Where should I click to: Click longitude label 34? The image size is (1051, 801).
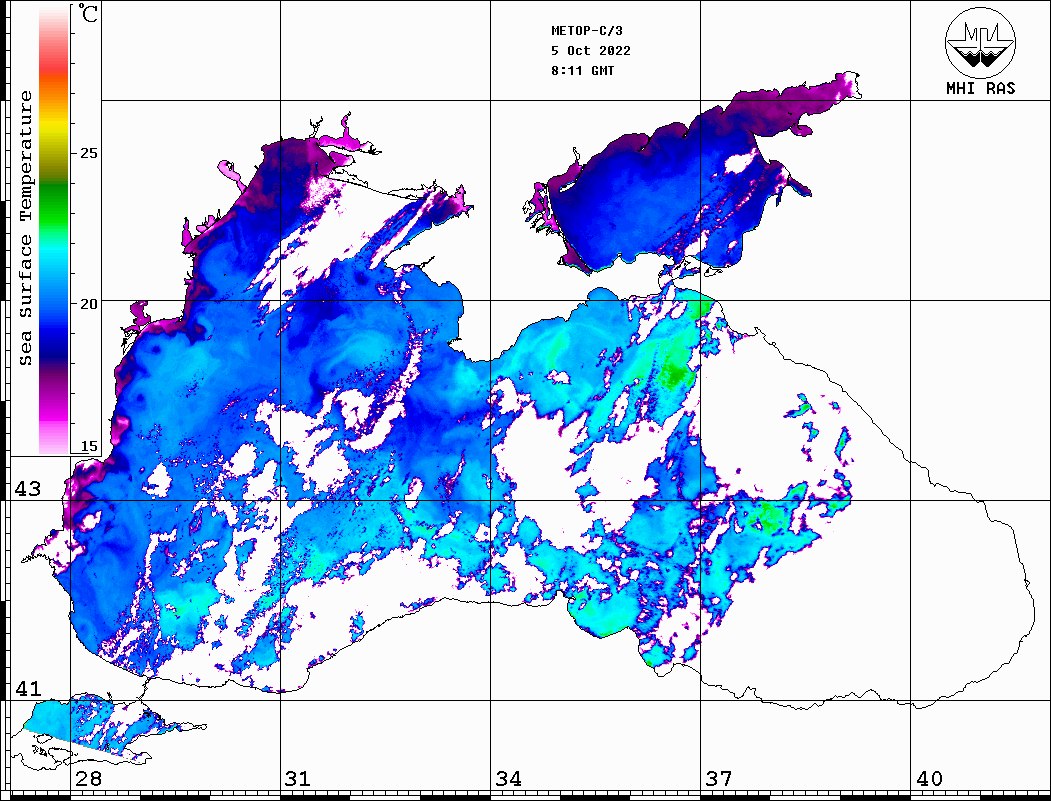509,779
